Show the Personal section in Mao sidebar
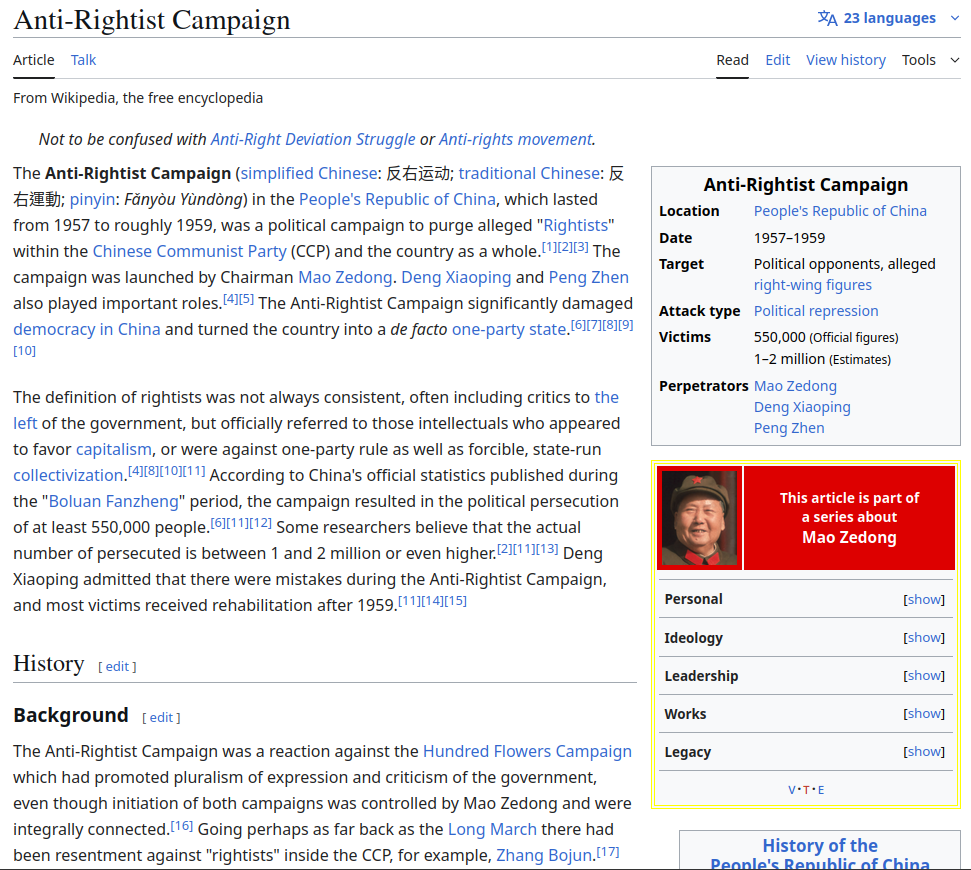This screenshot has height=870, width=971. (x=923, y=599)
